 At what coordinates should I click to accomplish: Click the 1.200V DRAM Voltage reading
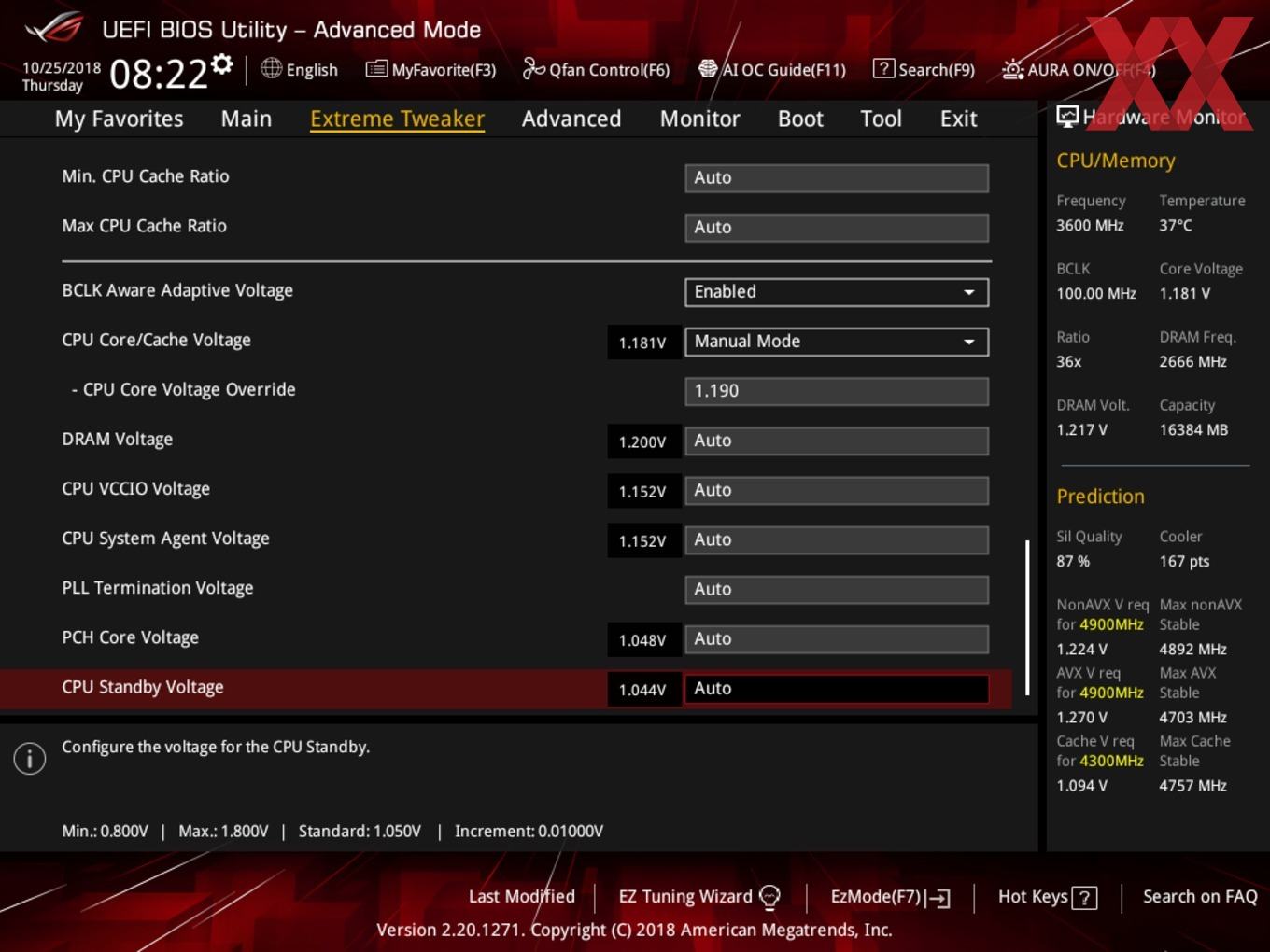642,441
